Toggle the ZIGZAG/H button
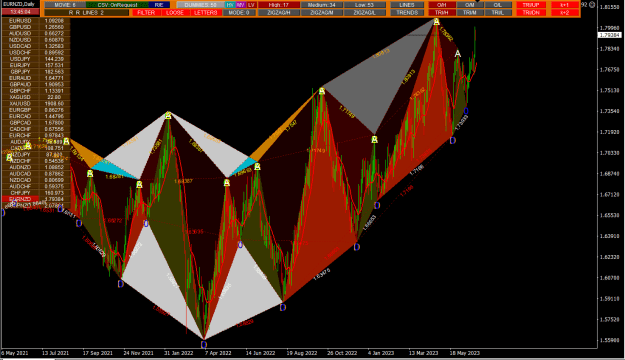The image size is (625, 360). point(279,13)
